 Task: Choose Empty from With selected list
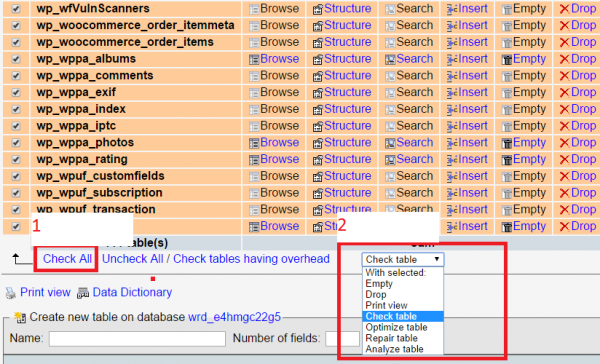(x=403, y=284)
